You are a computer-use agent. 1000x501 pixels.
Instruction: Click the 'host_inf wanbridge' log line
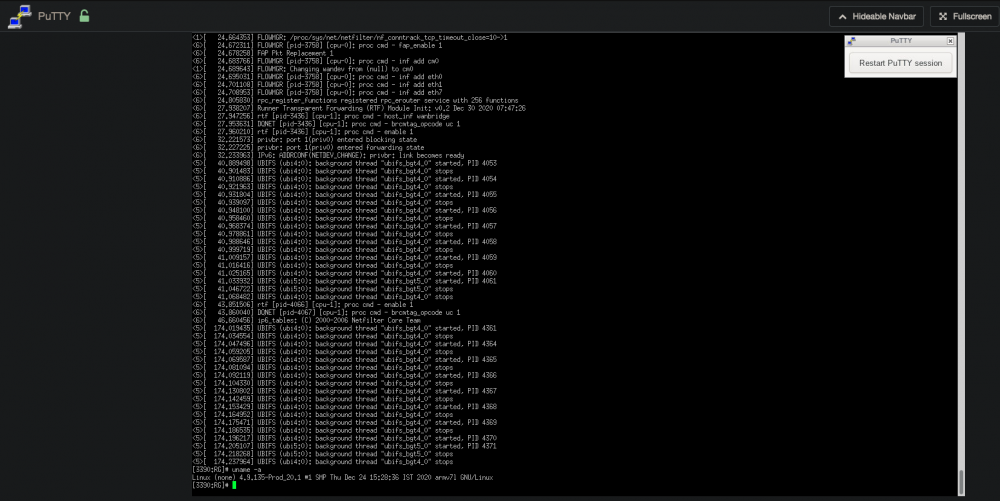tap(321, 116)
